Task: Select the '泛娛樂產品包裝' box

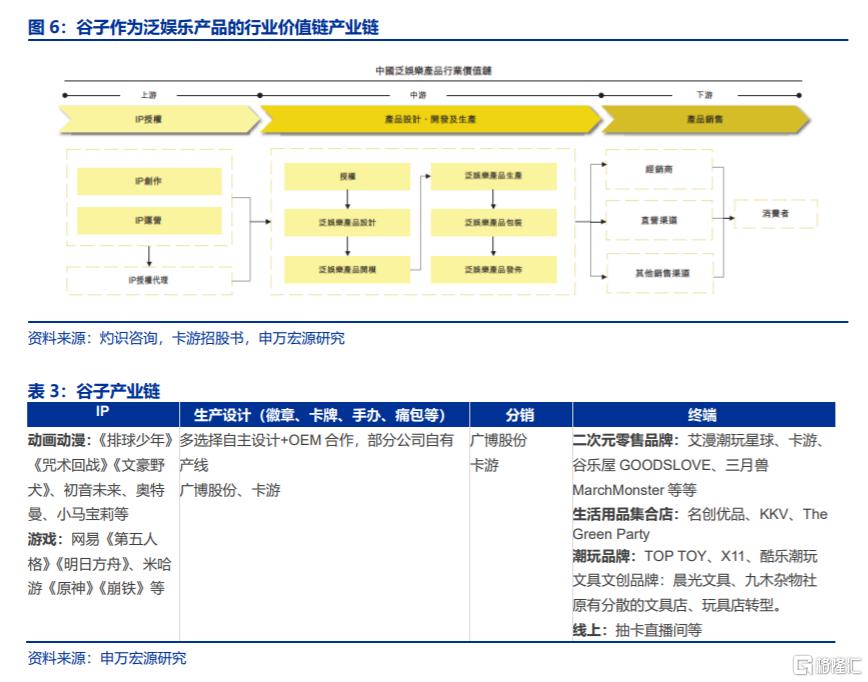Action: point(493,223)
